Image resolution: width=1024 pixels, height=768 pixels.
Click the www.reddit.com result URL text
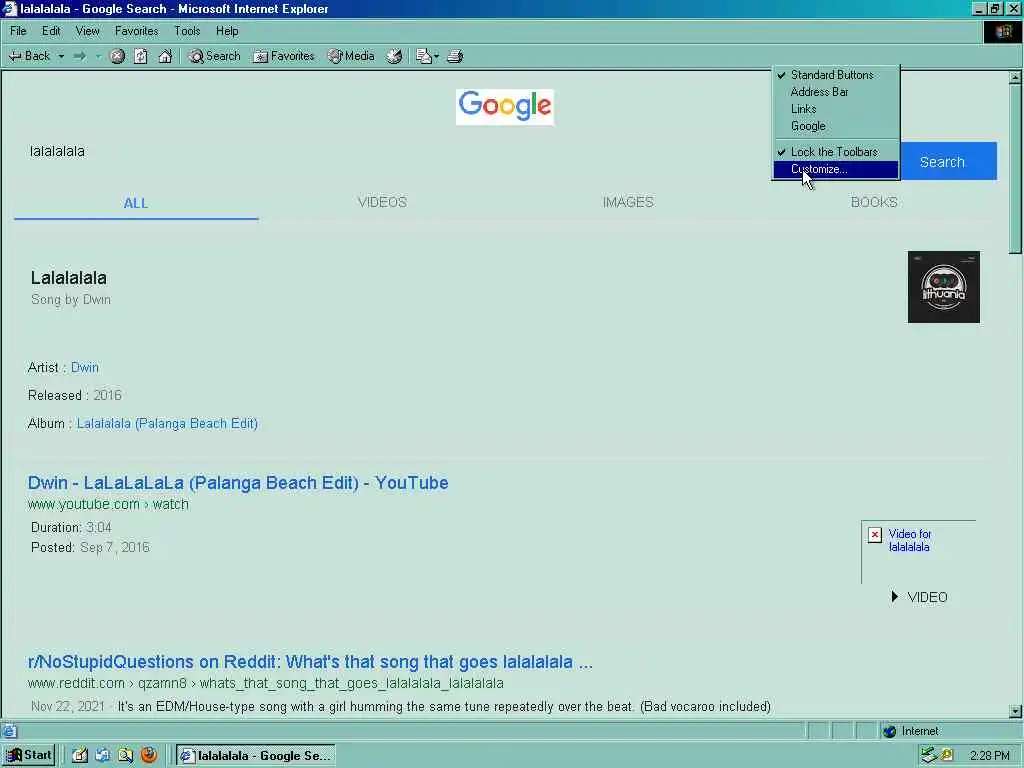pyautogui.click(x=266, y=683)
